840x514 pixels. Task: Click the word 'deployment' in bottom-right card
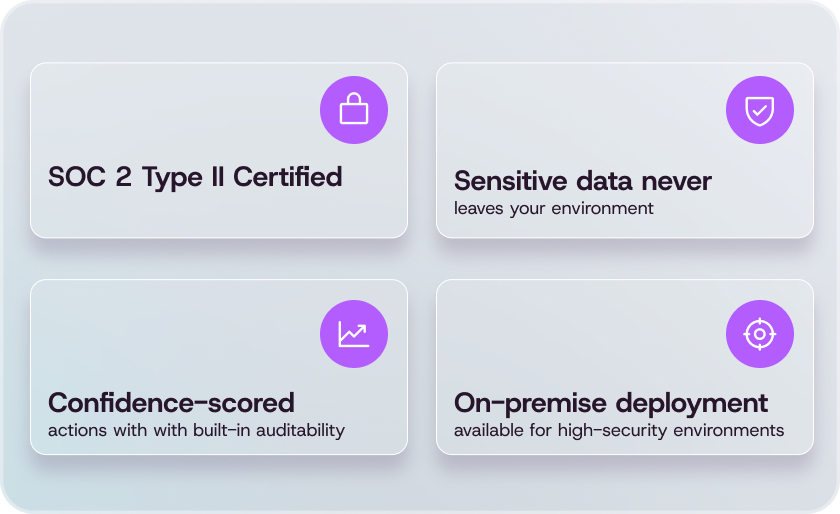point(691,404)
